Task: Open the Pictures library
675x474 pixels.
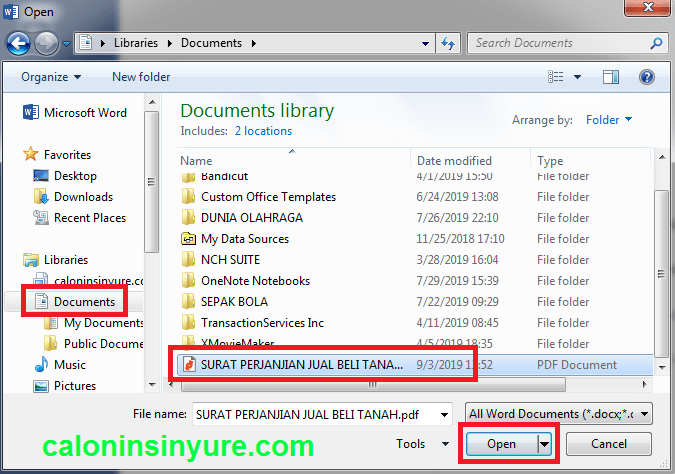Action: pos(65,386)
